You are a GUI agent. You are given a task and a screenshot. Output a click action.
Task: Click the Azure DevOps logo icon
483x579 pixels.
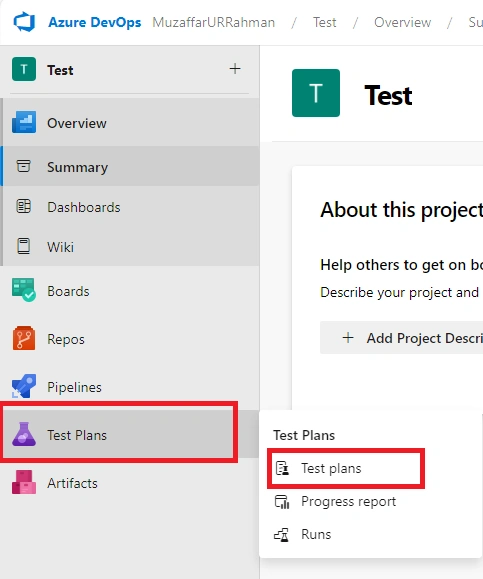pyautogui.click(x=24, y=22)
